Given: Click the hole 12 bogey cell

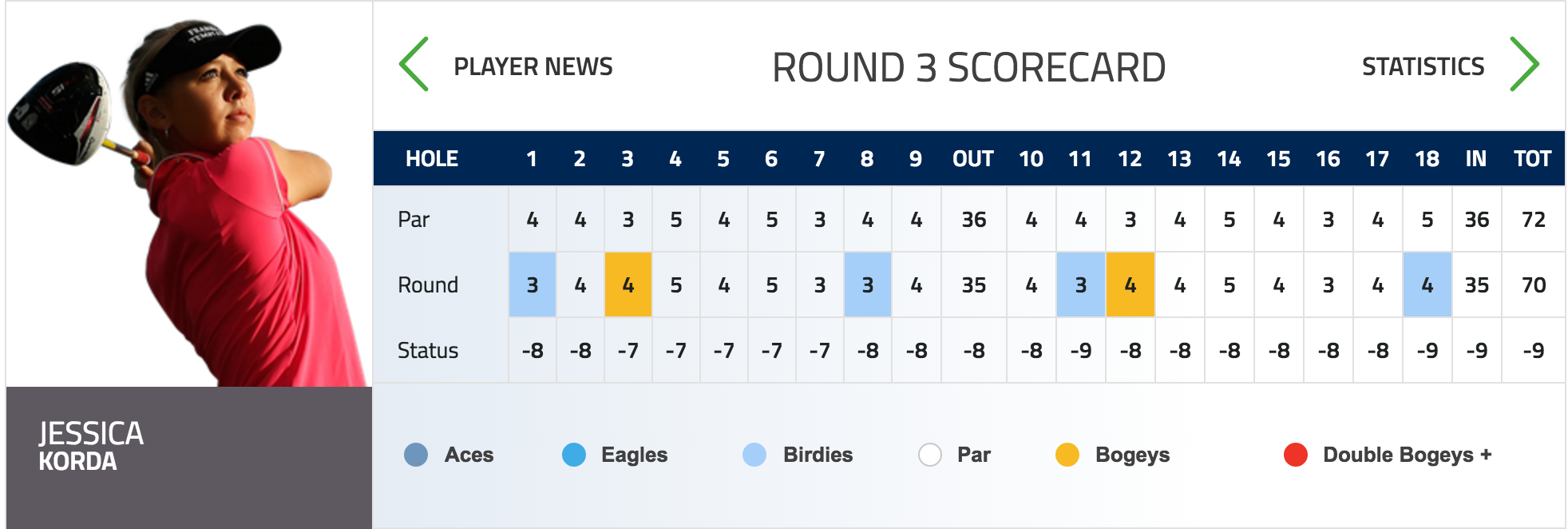Looking at the screenshot, I should point(1130,284).
